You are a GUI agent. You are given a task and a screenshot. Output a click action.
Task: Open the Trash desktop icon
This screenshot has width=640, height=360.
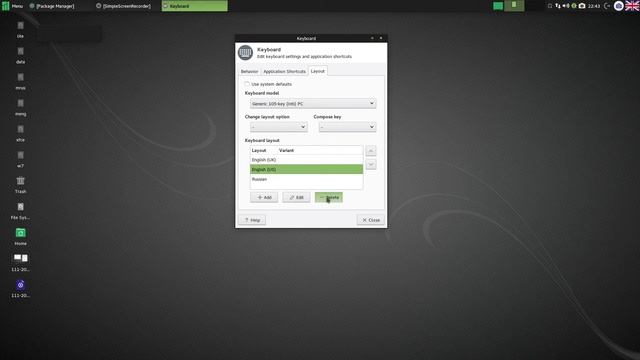(20, 185)
